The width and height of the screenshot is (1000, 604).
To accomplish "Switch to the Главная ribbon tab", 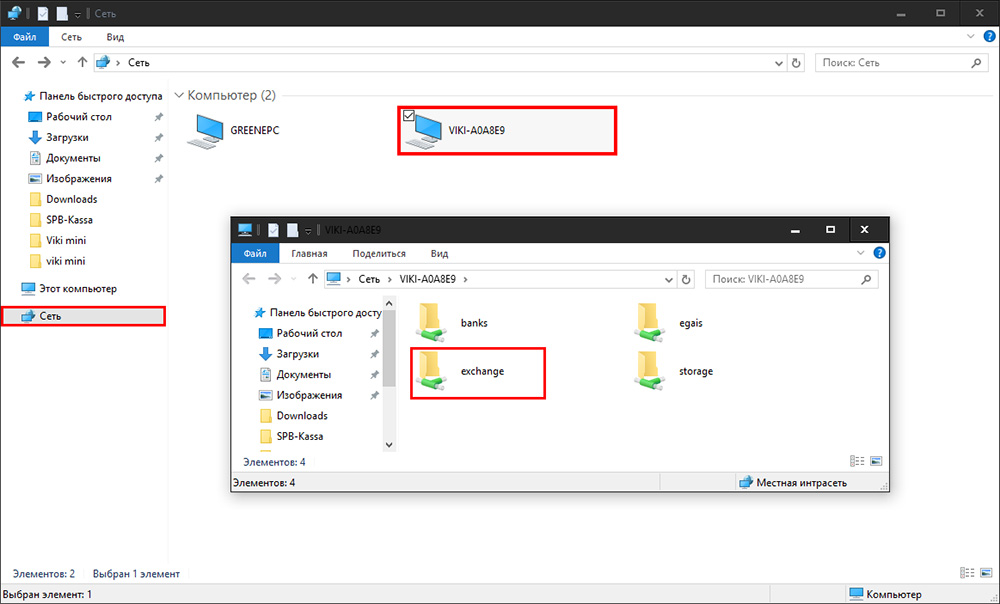I will click(x=309, y=253).
